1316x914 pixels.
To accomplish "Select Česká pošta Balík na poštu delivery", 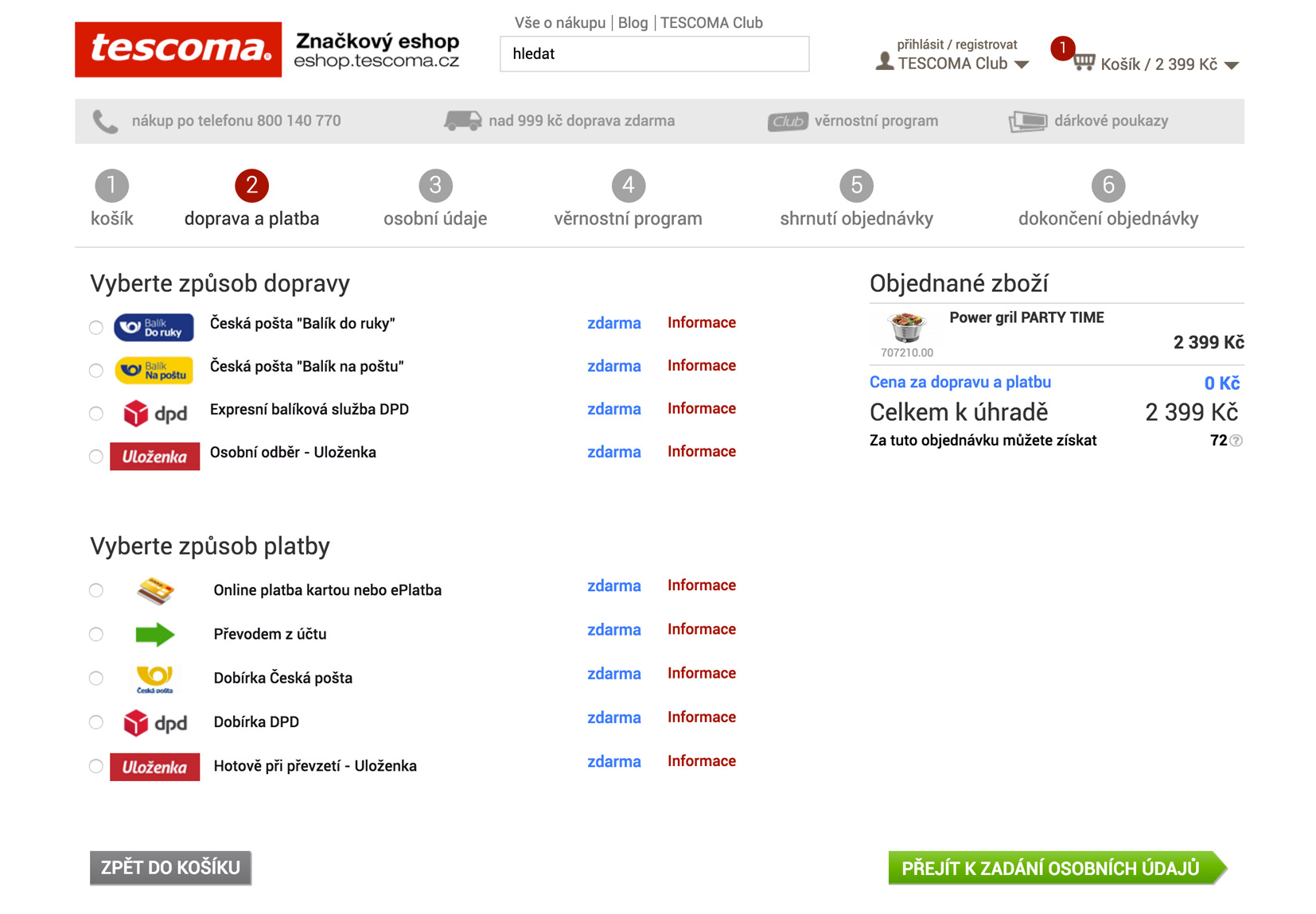I will click(x=96, y=371).
